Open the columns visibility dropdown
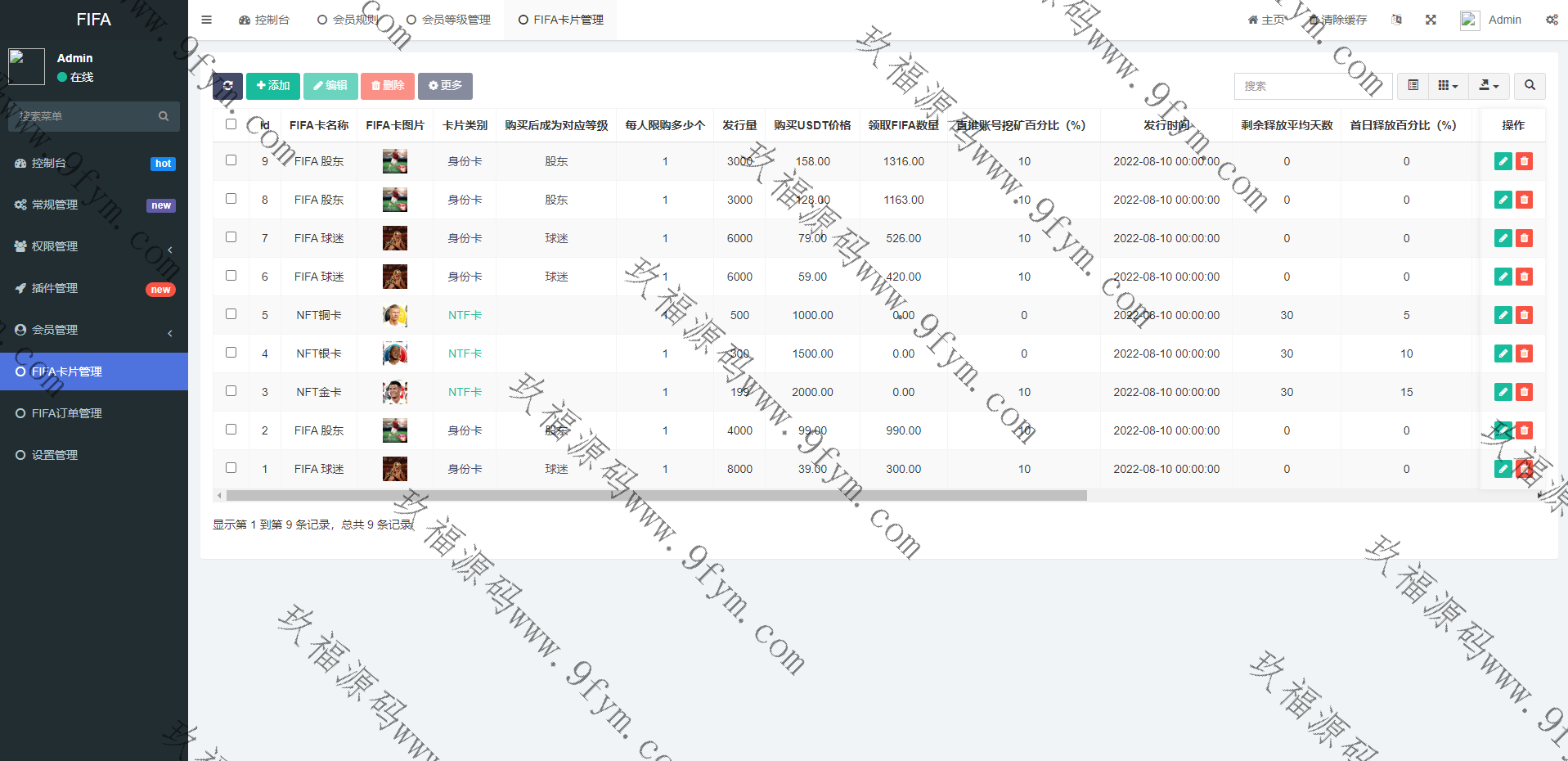The image size is (1568, 761). (x=1448, y=86)
